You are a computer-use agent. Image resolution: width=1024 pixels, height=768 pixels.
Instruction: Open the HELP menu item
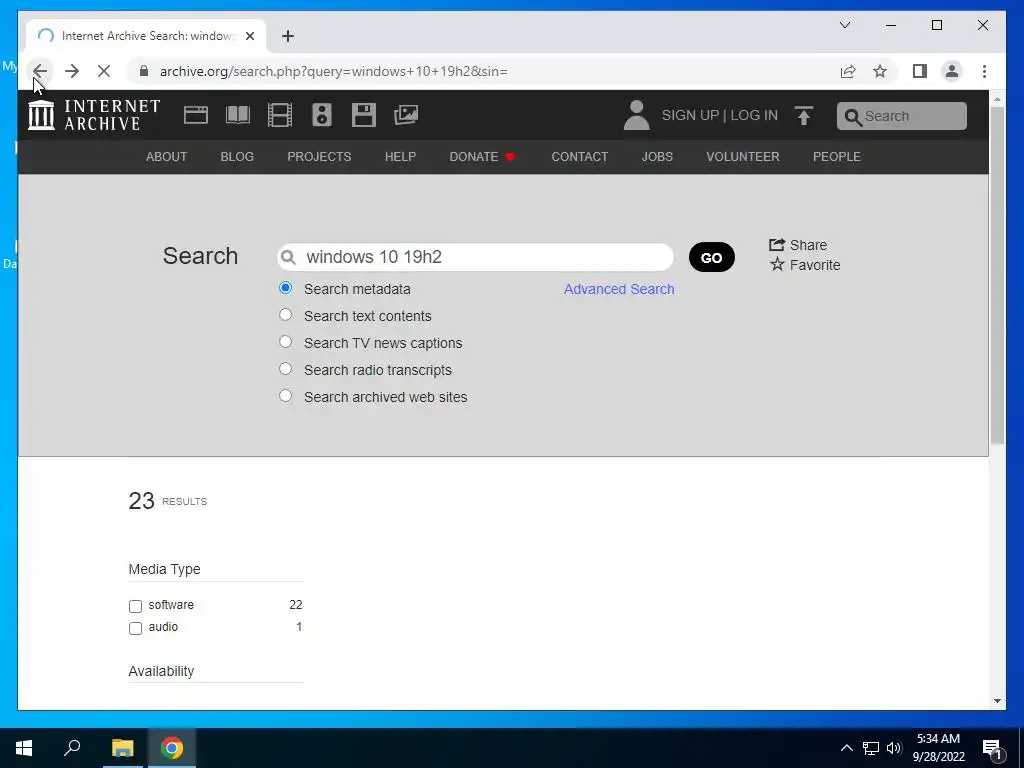click(400, 157)
